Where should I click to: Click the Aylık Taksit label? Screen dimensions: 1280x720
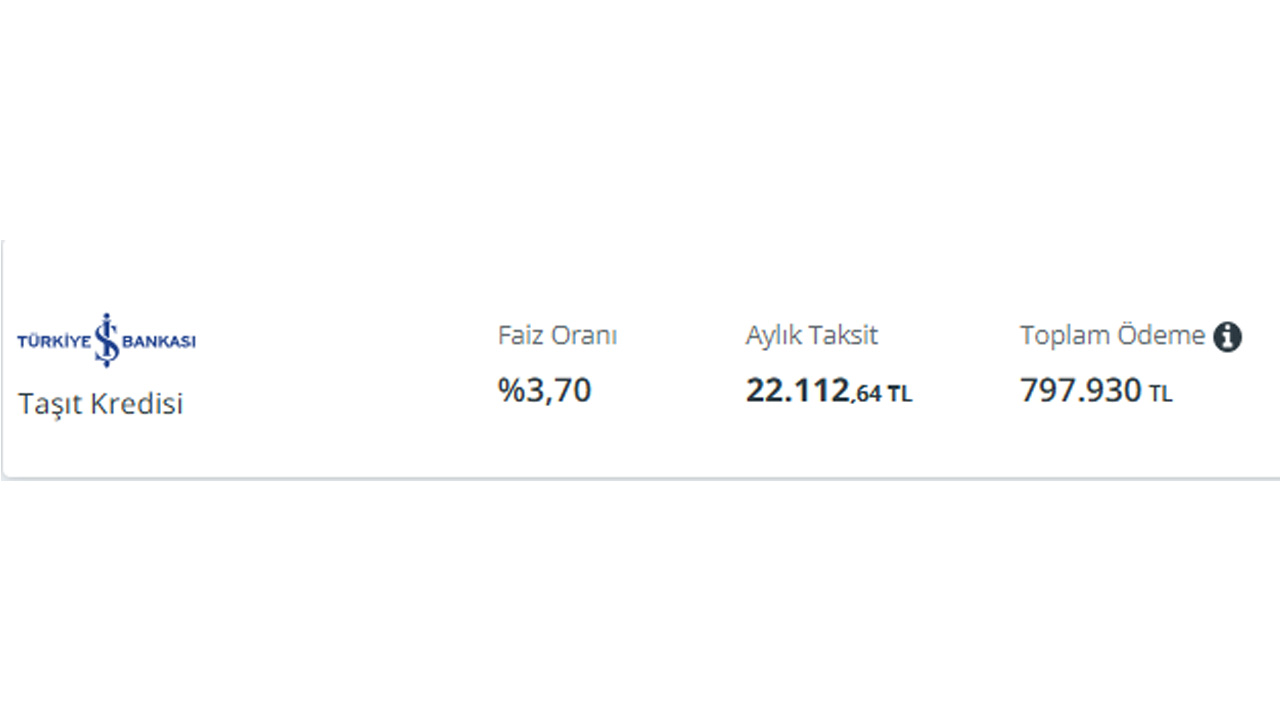click(811, 336)
